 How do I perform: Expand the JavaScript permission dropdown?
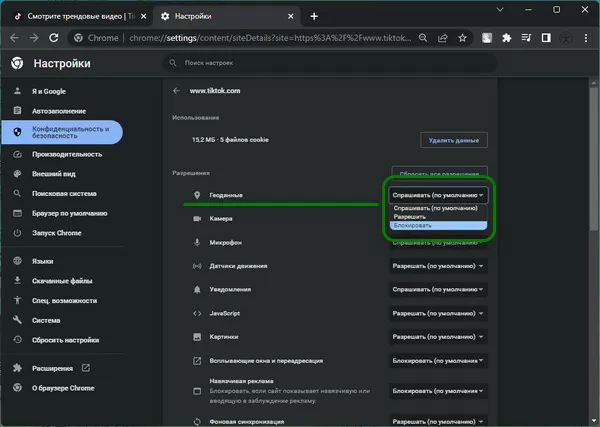pos(438,314)
